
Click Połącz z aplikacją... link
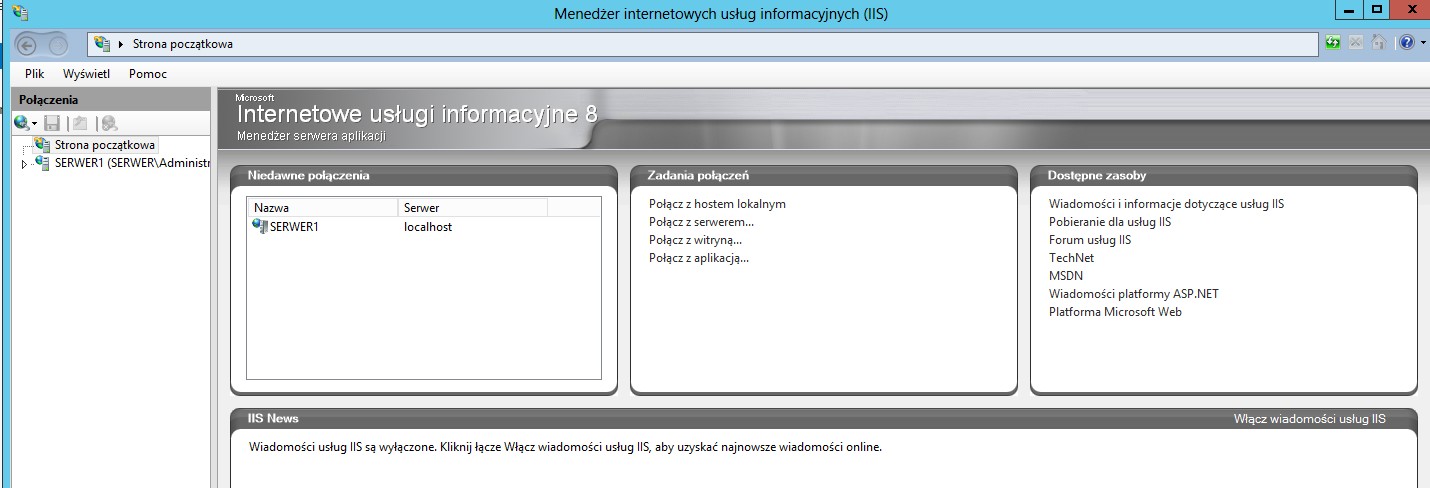click(x=698, y=258)
